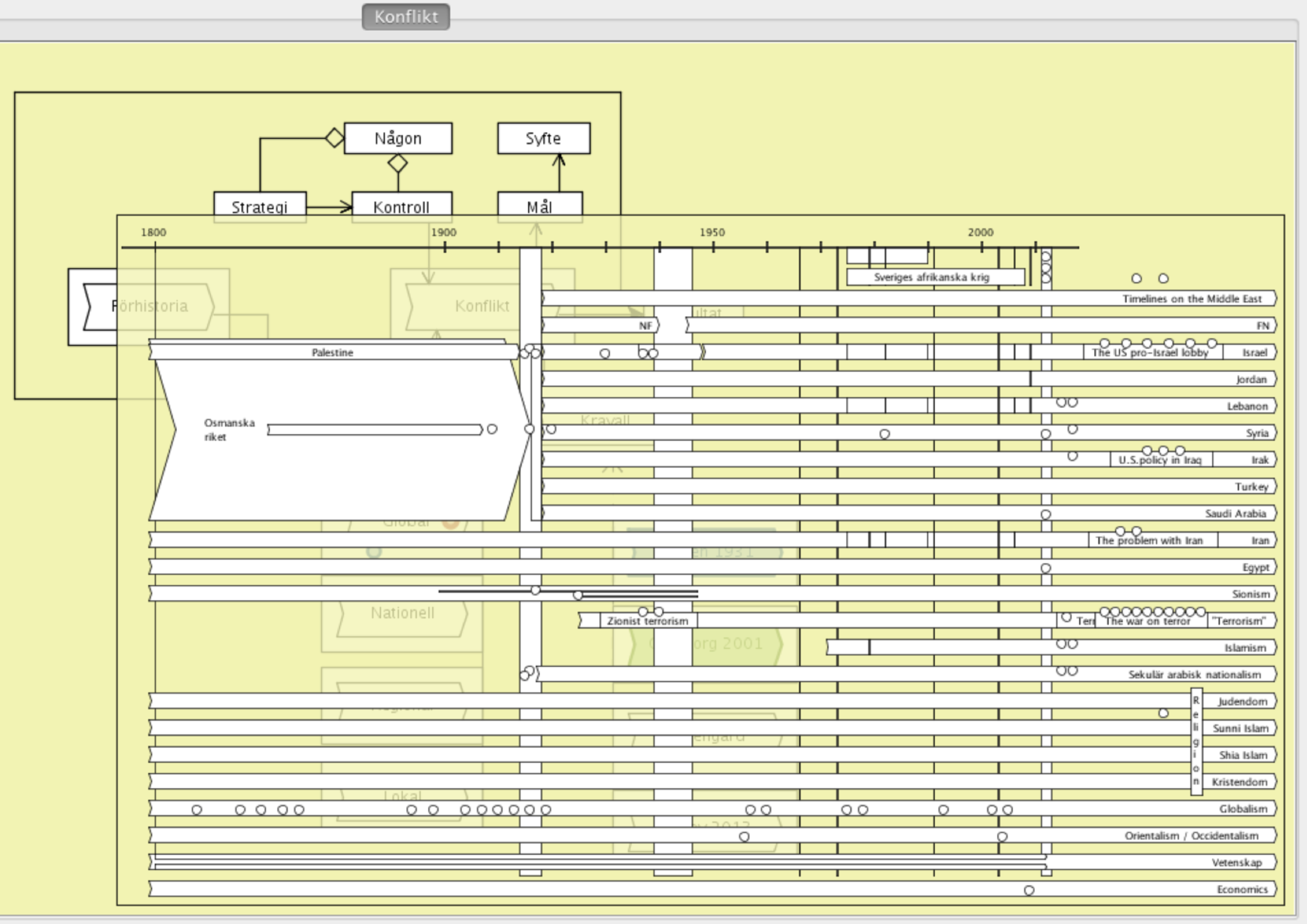1307x924 pixels.
Task: Click the vertical Religion group label
Action: (x=1196, y=741)
